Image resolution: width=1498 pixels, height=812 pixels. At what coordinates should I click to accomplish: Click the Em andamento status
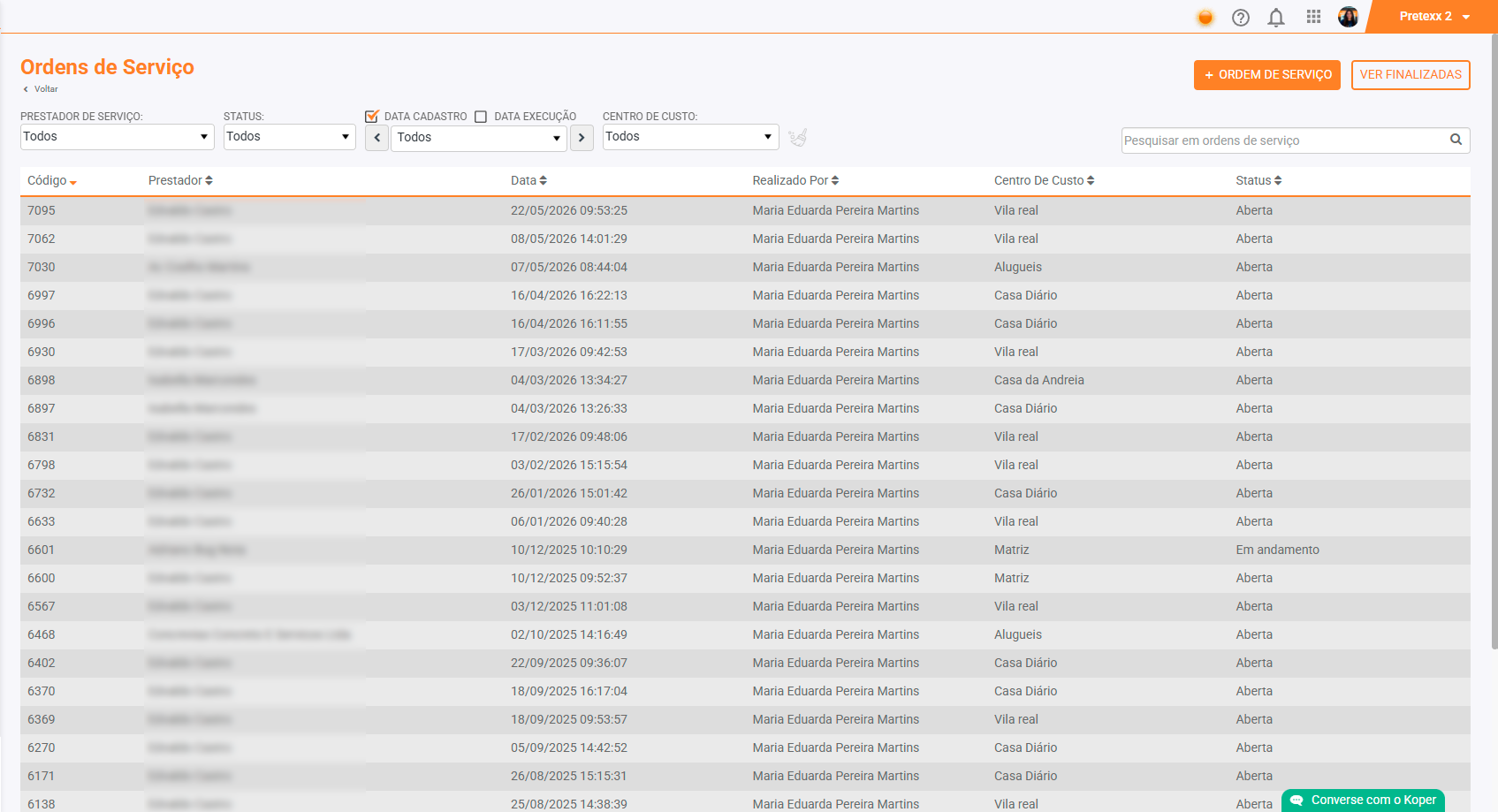coord(1277,550)
